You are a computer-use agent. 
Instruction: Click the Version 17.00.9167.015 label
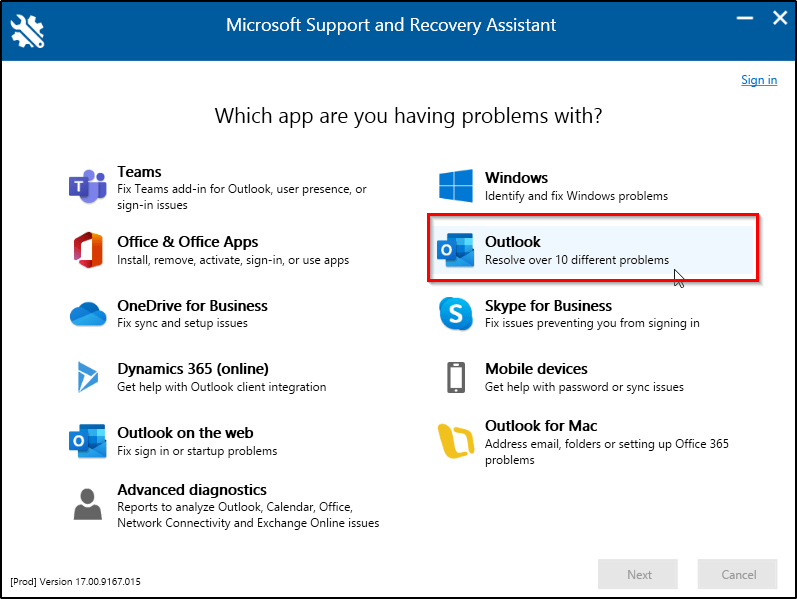click(75, 582)
